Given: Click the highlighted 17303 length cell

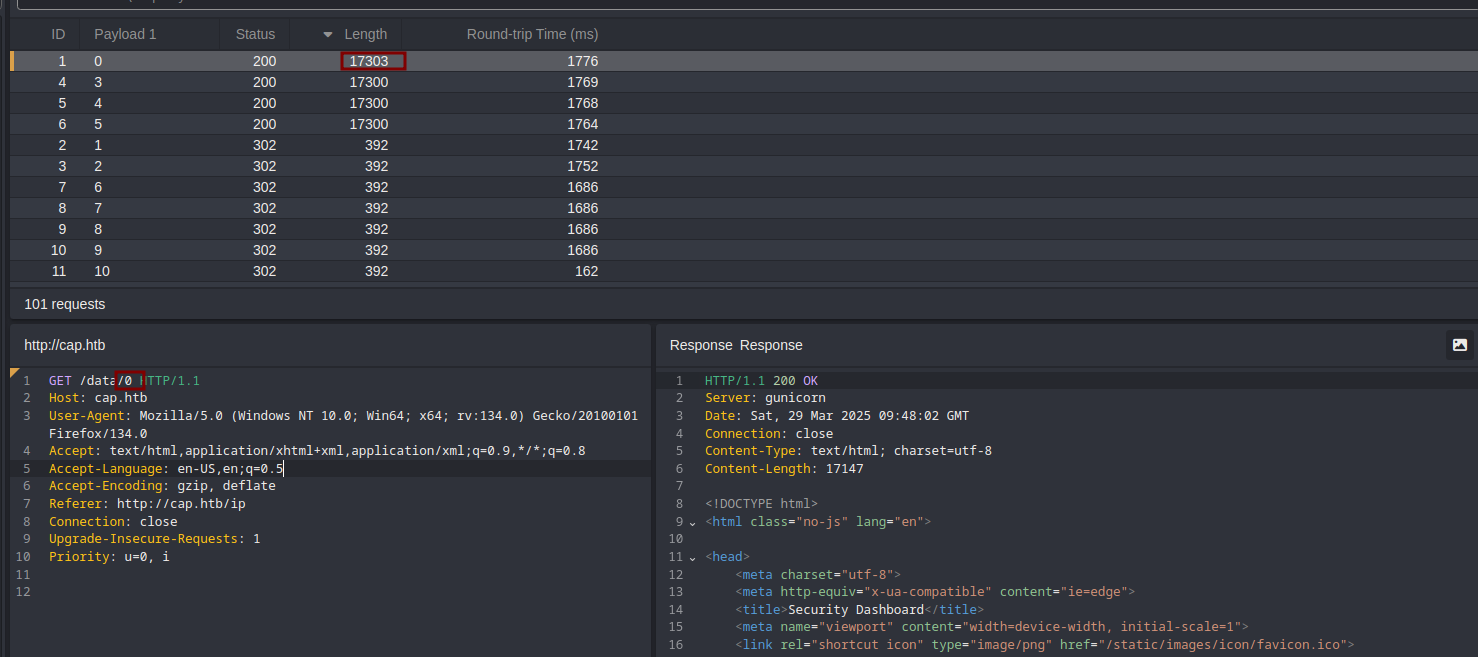Looking at the screenshot, I should pyautogui.click(x=373, y=61).
